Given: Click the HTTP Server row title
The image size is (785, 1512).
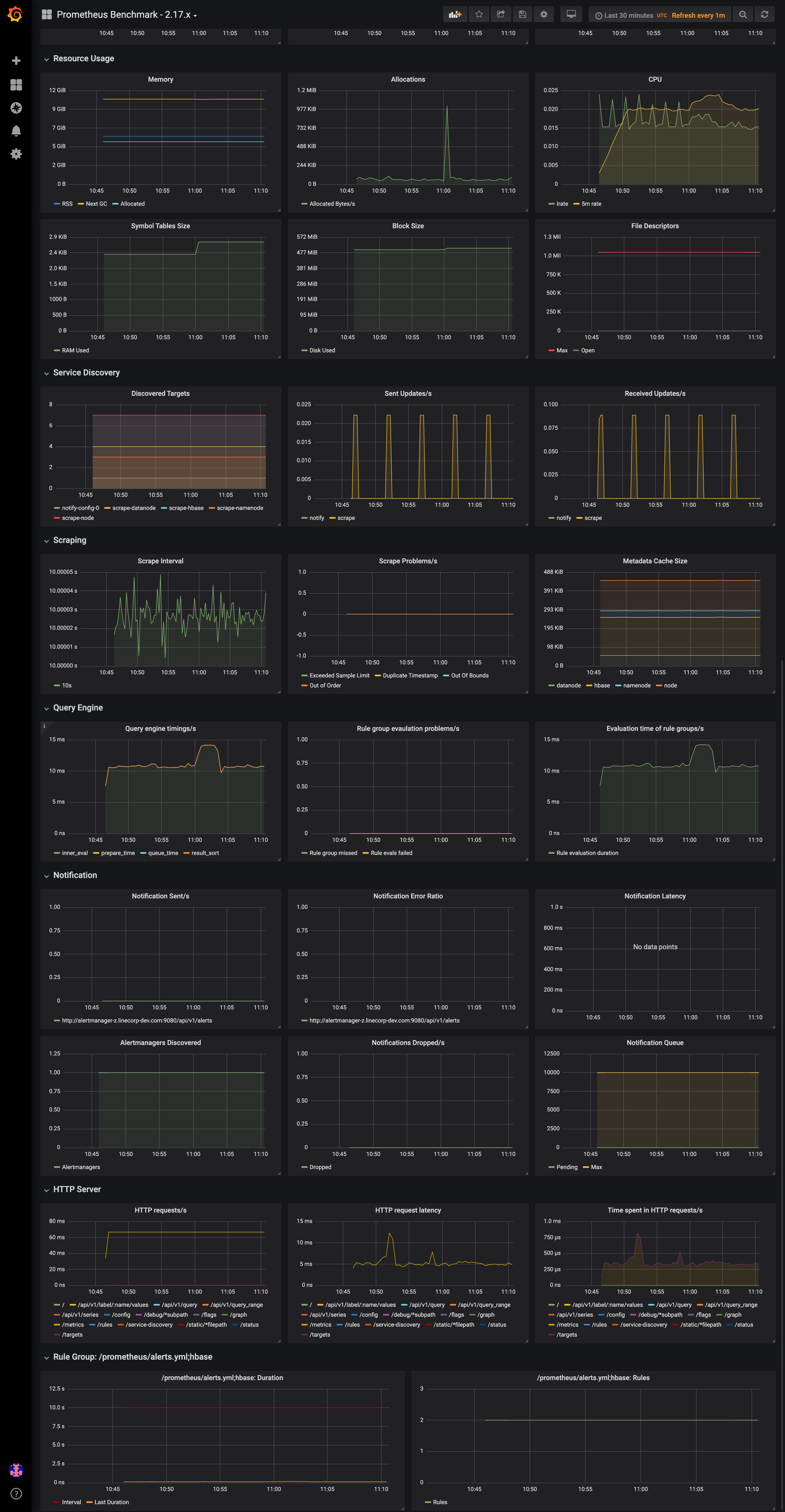Looking at the screenshot, I should pyautogui.click(x=77, y=1189).
